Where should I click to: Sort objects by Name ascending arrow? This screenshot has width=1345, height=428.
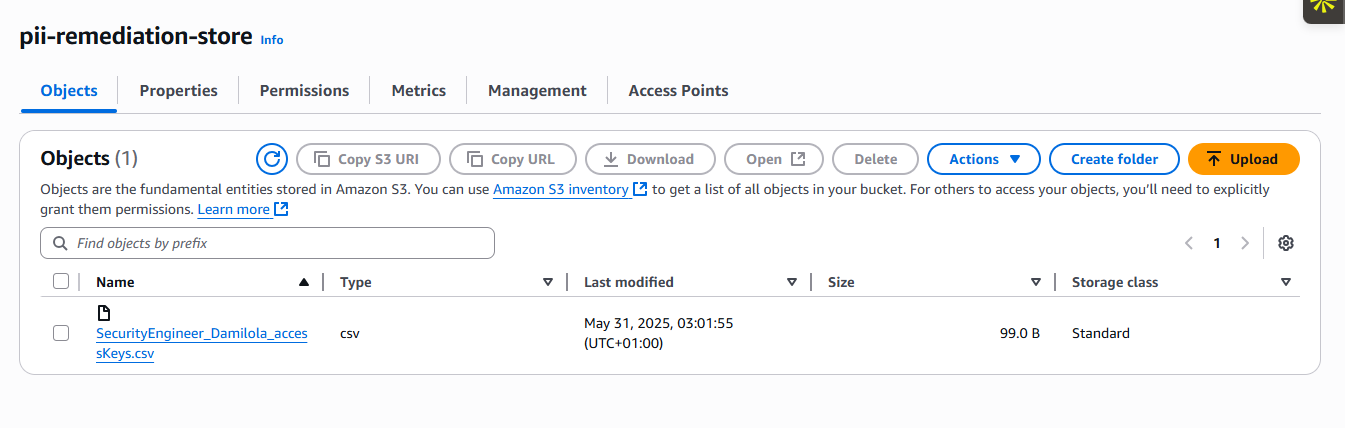[304, 282]
